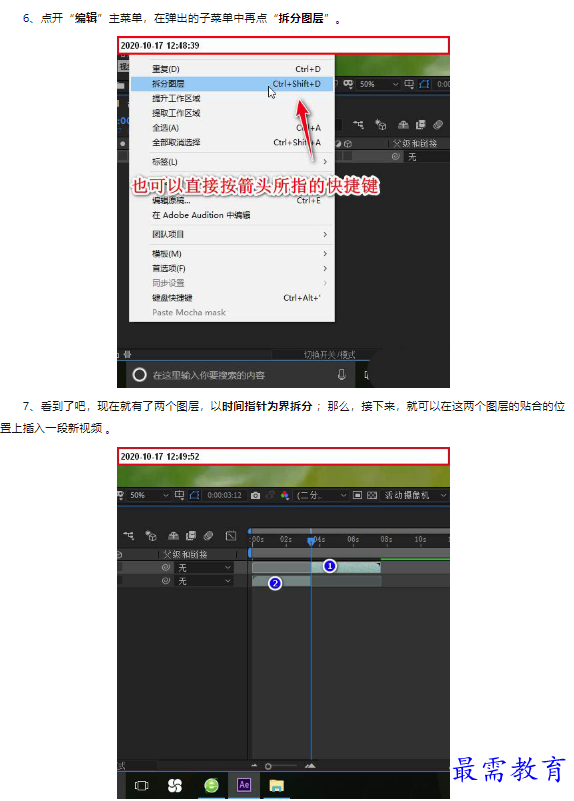Toggle mask path visibility left of timecode
Viewport: 574px width, 801px height.
195,495
